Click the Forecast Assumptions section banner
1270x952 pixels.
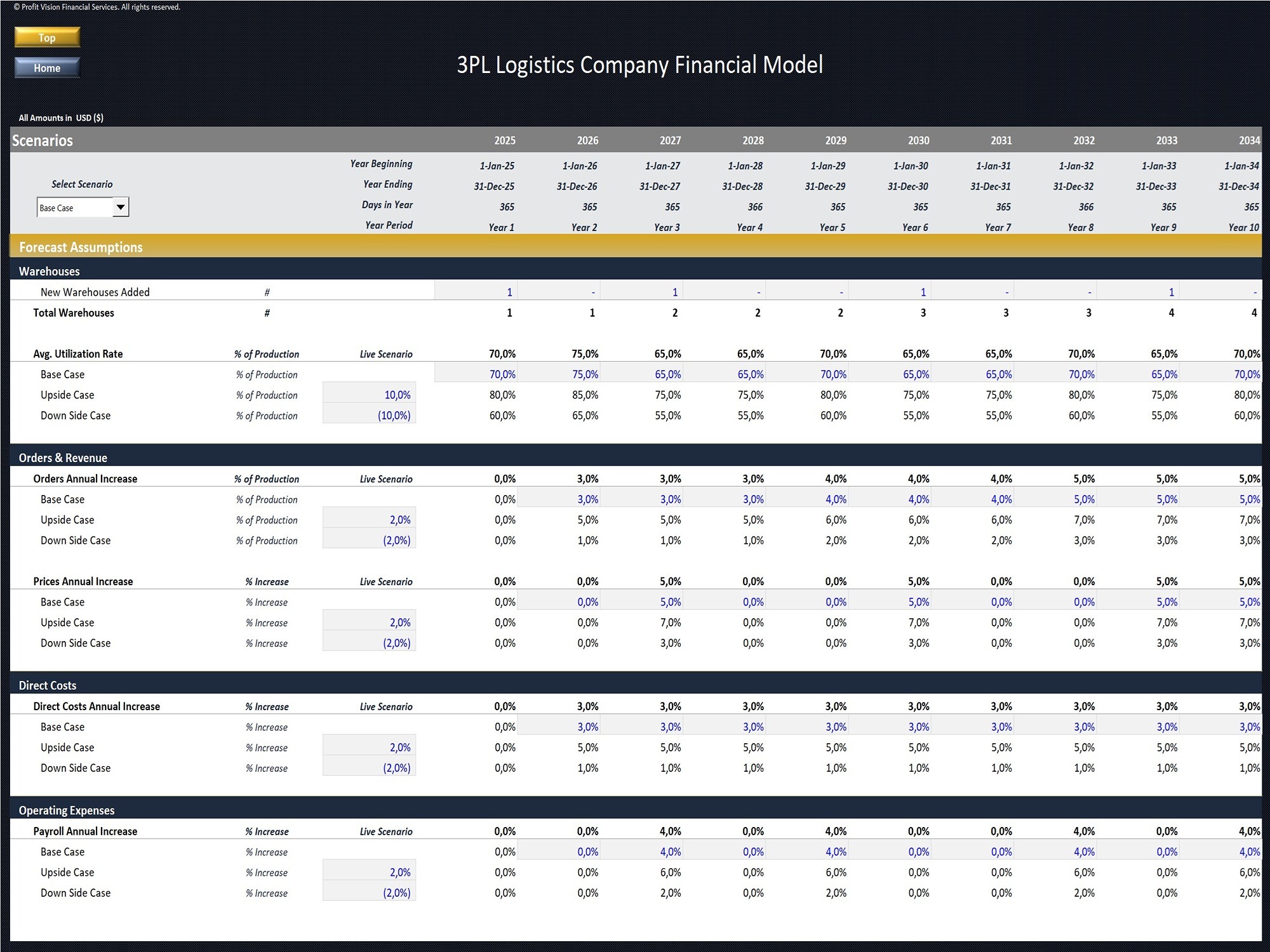(x=636, y=246)
